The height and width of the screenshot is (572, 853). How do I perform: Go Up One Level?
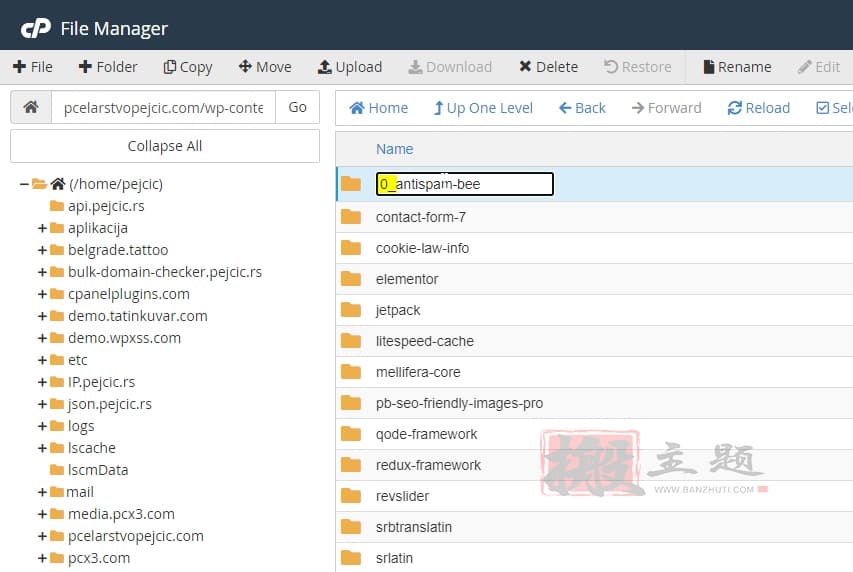[x=482, y=108]
